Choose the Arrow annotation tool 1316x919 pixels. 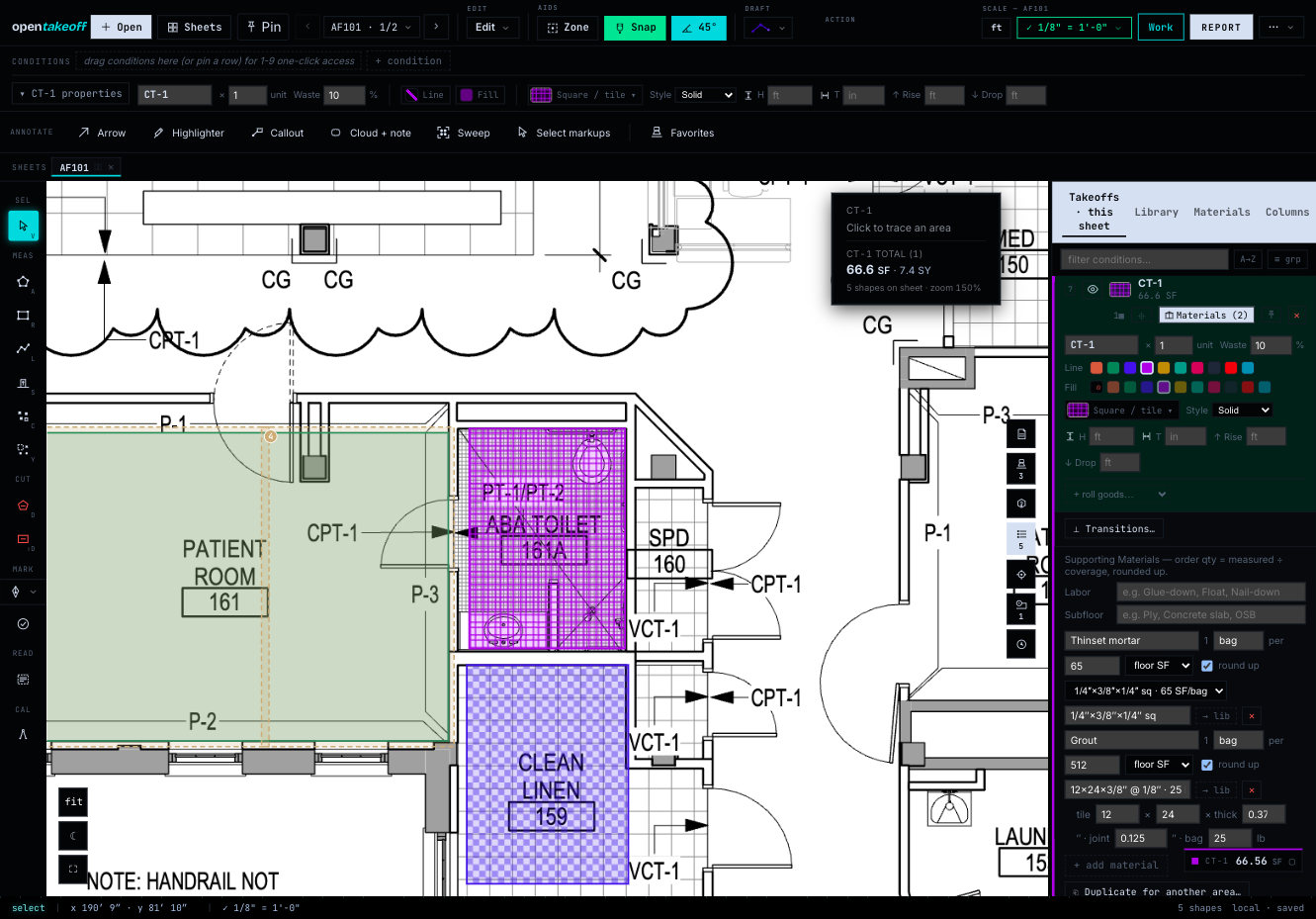102,133
